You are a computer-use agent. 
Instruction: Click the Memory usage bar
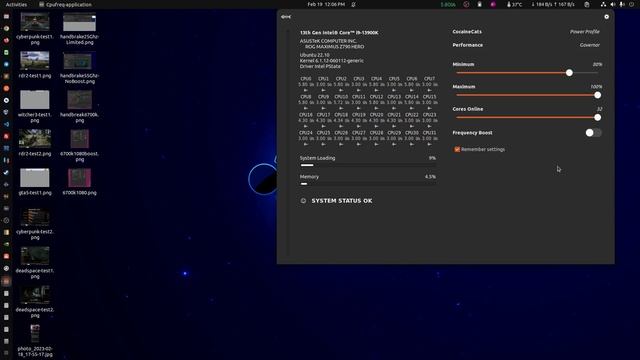tap(368, 184)
